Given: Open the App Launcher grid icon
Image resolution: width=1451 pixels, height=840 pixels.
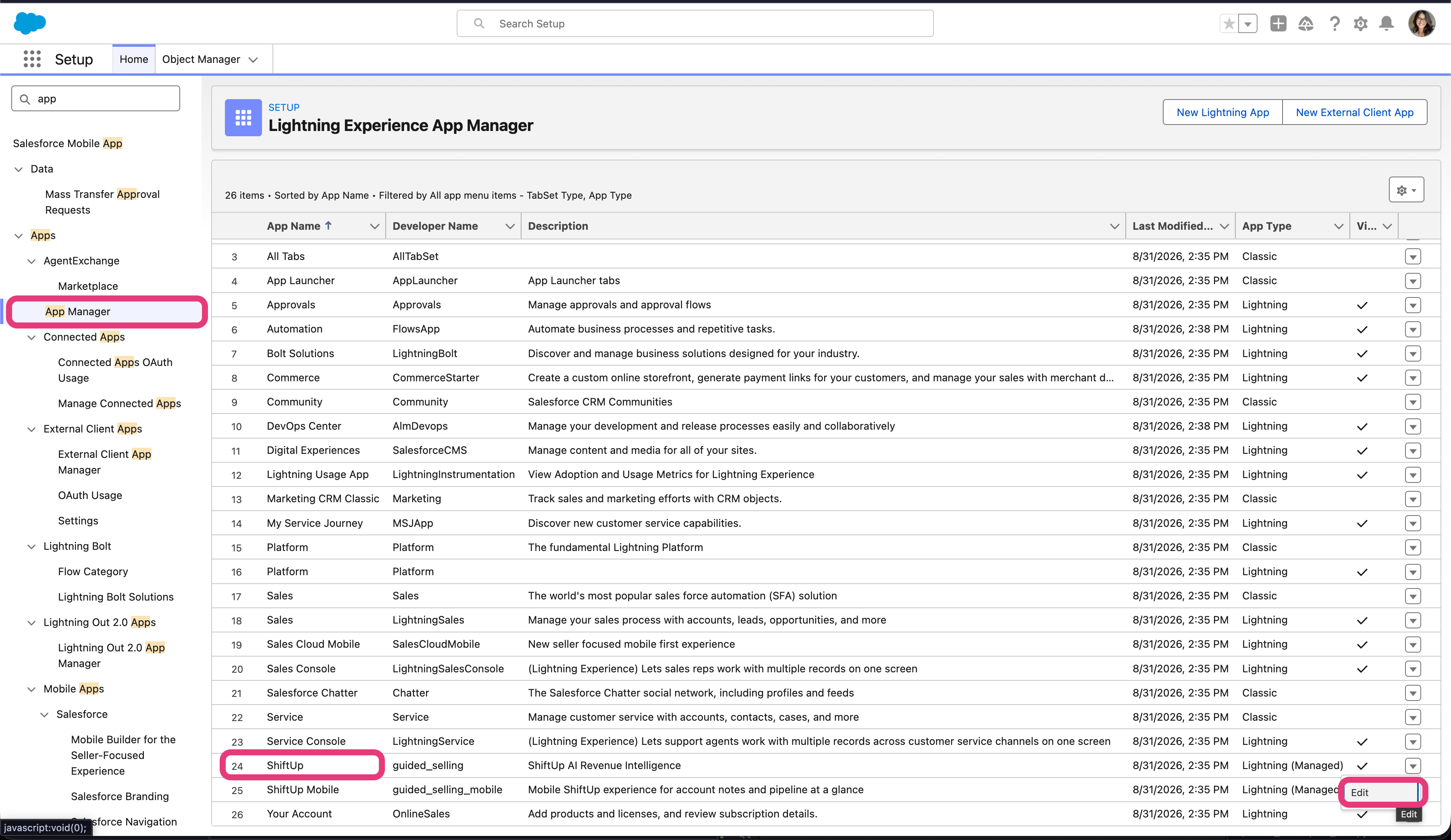Looking at the screenshot, I should (x=32, y=59).
